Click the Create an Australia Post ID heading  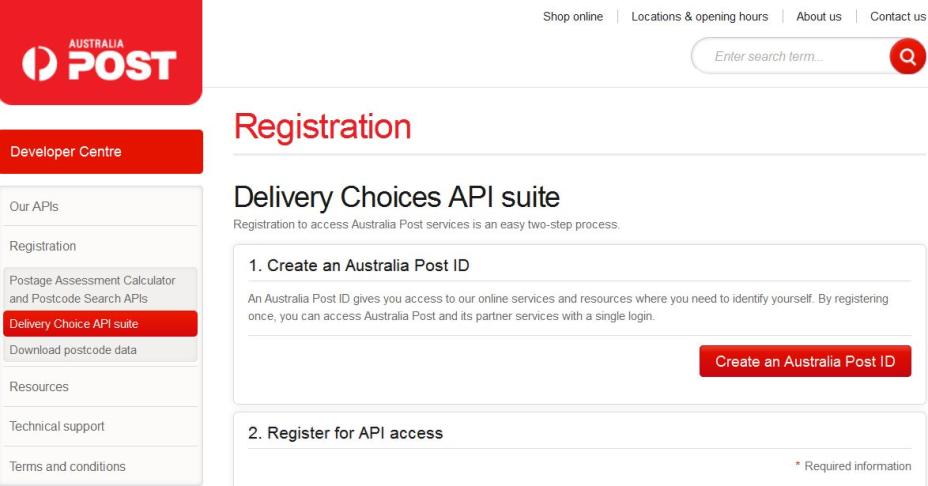(359, 265)
